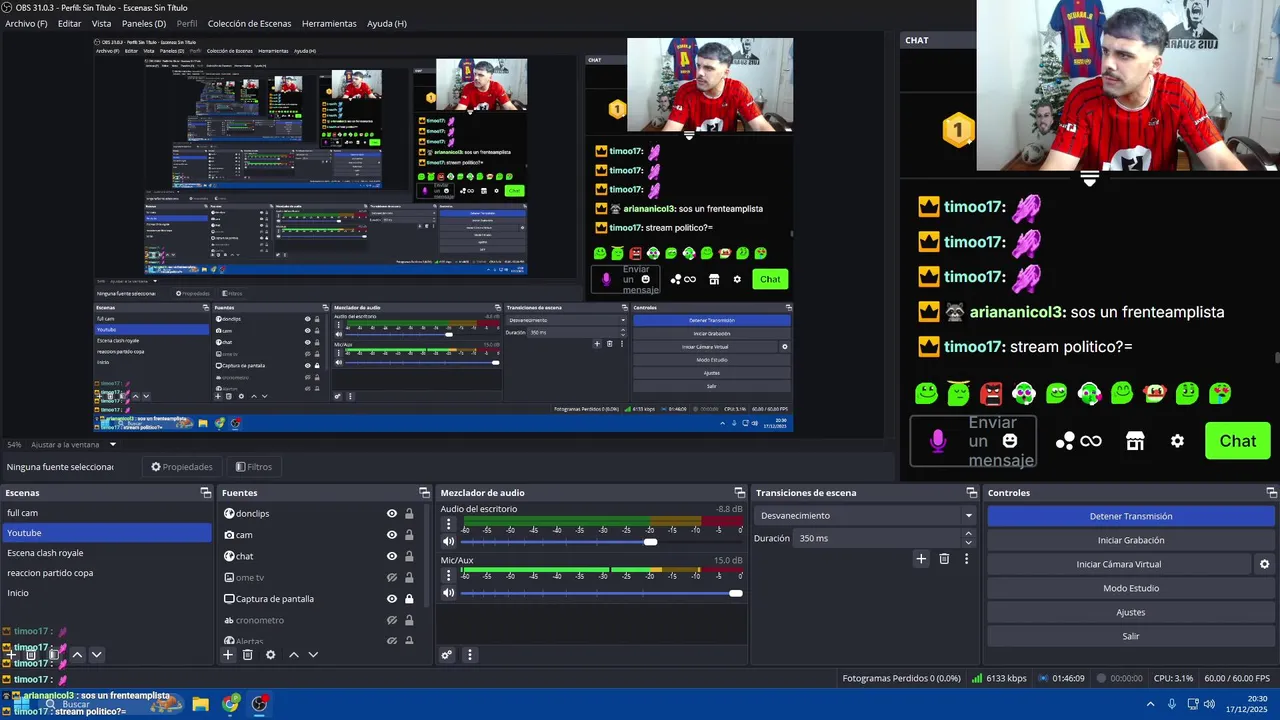Move scene down in Escenas toolbar

pyautogui.click(x=96, y=655)
